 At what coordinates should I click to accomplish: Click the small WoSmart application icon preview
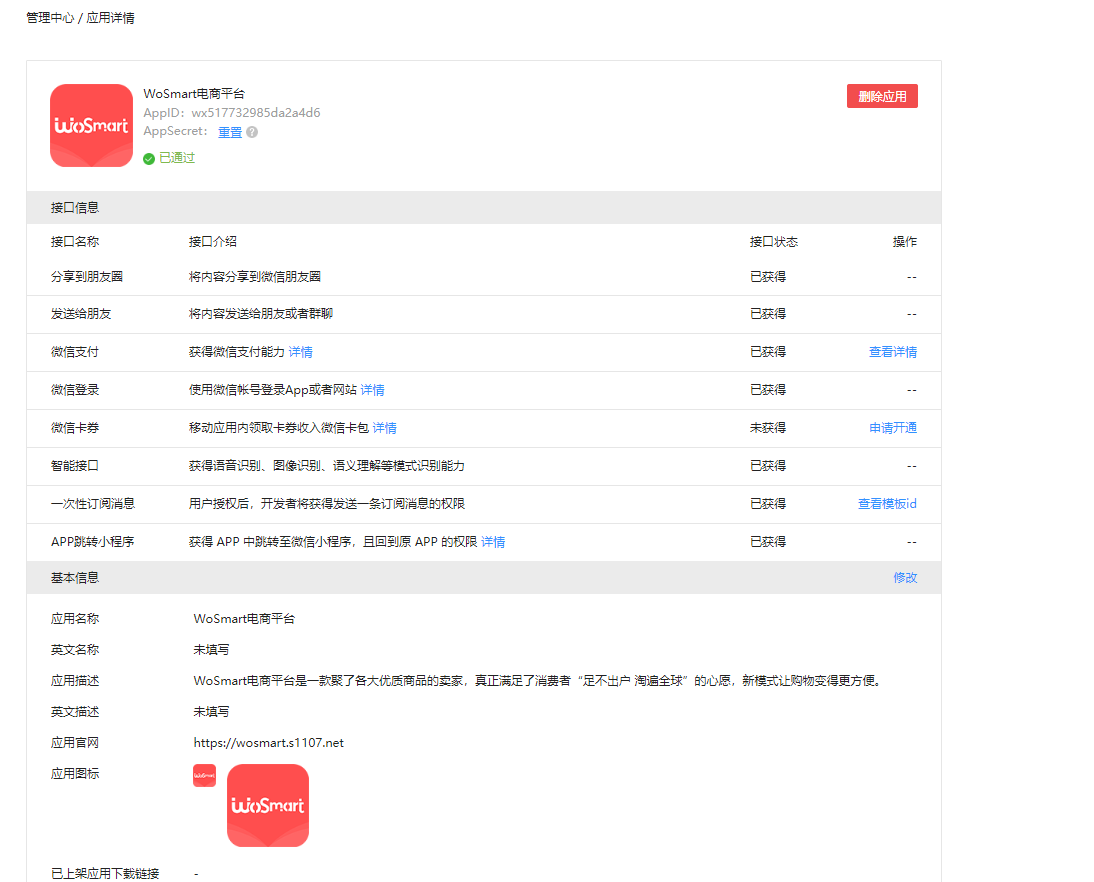point(204,775)
